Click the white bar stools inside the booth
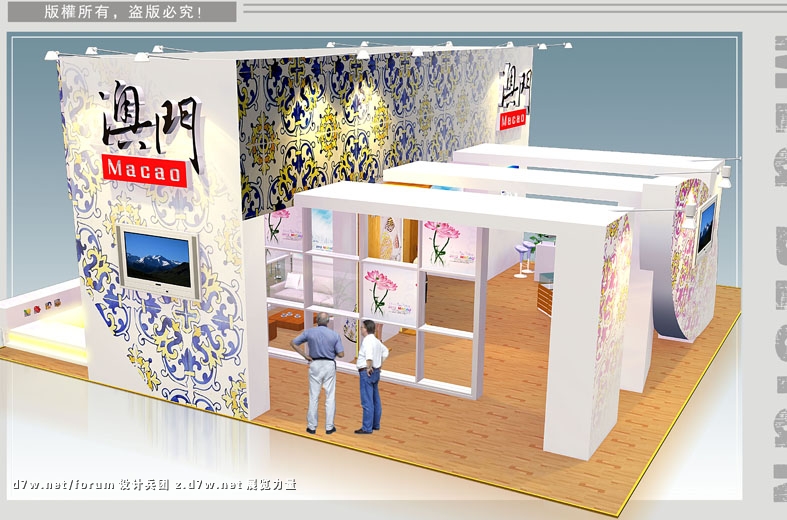 [x=524, y=258]
